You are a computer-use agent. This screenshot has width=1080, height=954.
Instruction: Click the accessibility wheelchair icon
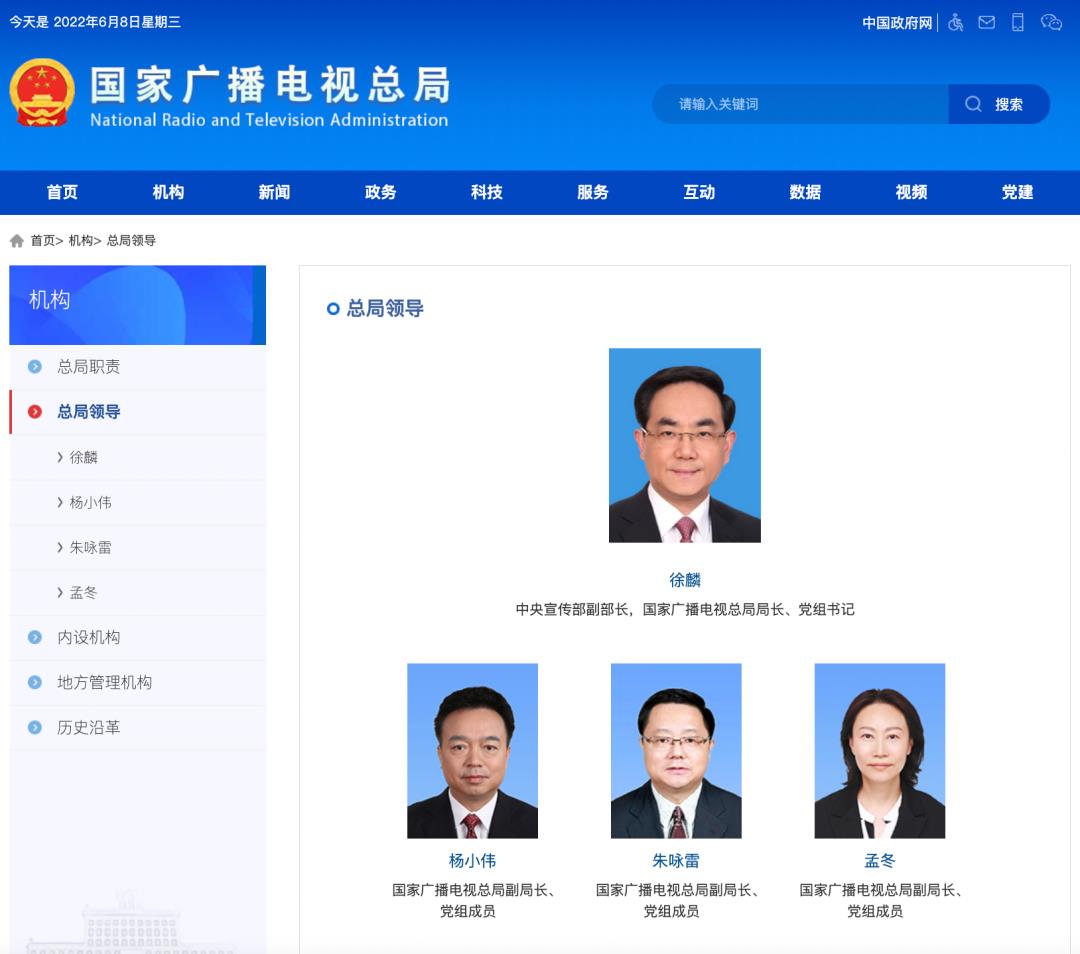955,22
